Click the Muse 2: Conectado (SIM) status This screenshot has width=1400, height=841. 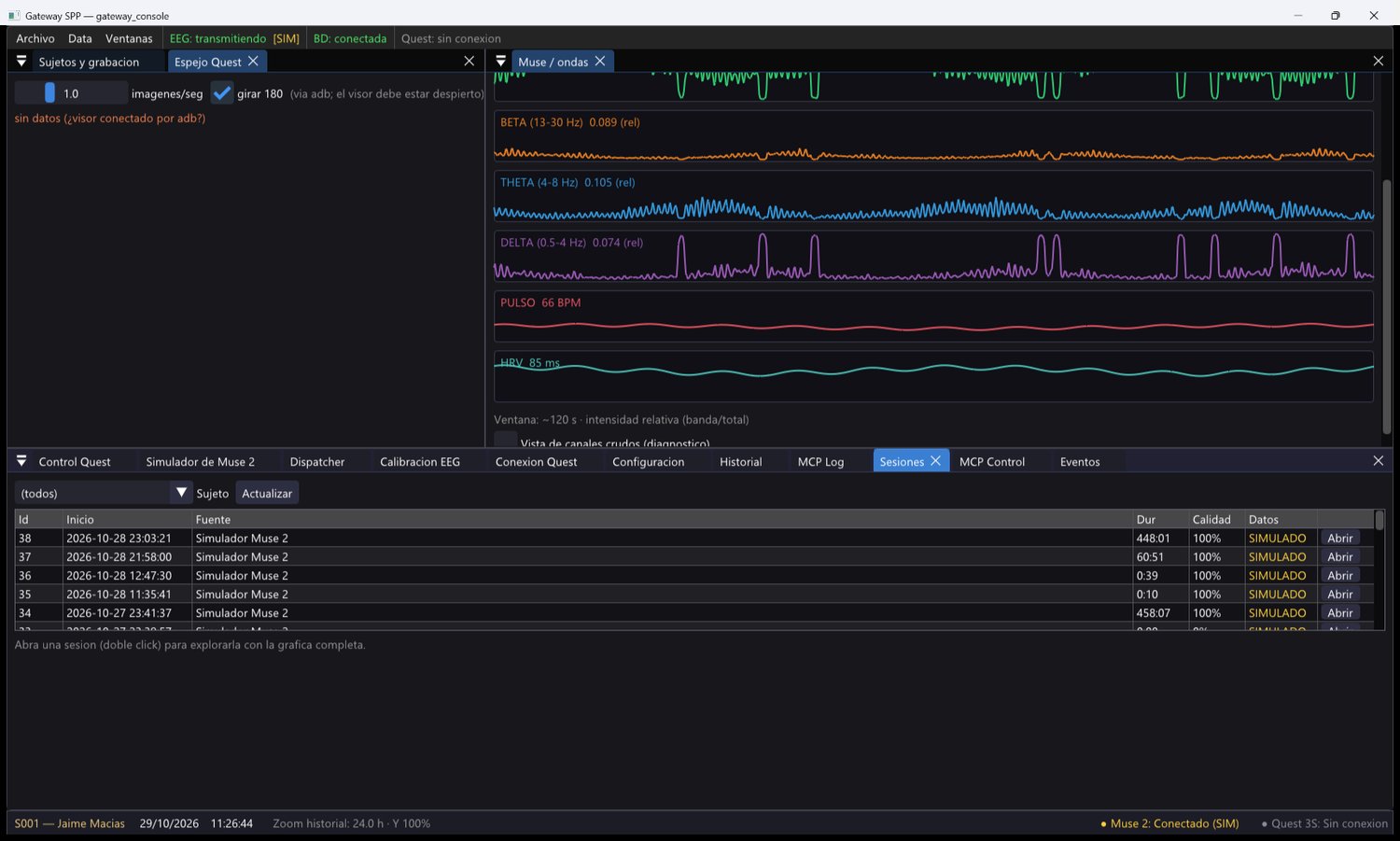1169,823
